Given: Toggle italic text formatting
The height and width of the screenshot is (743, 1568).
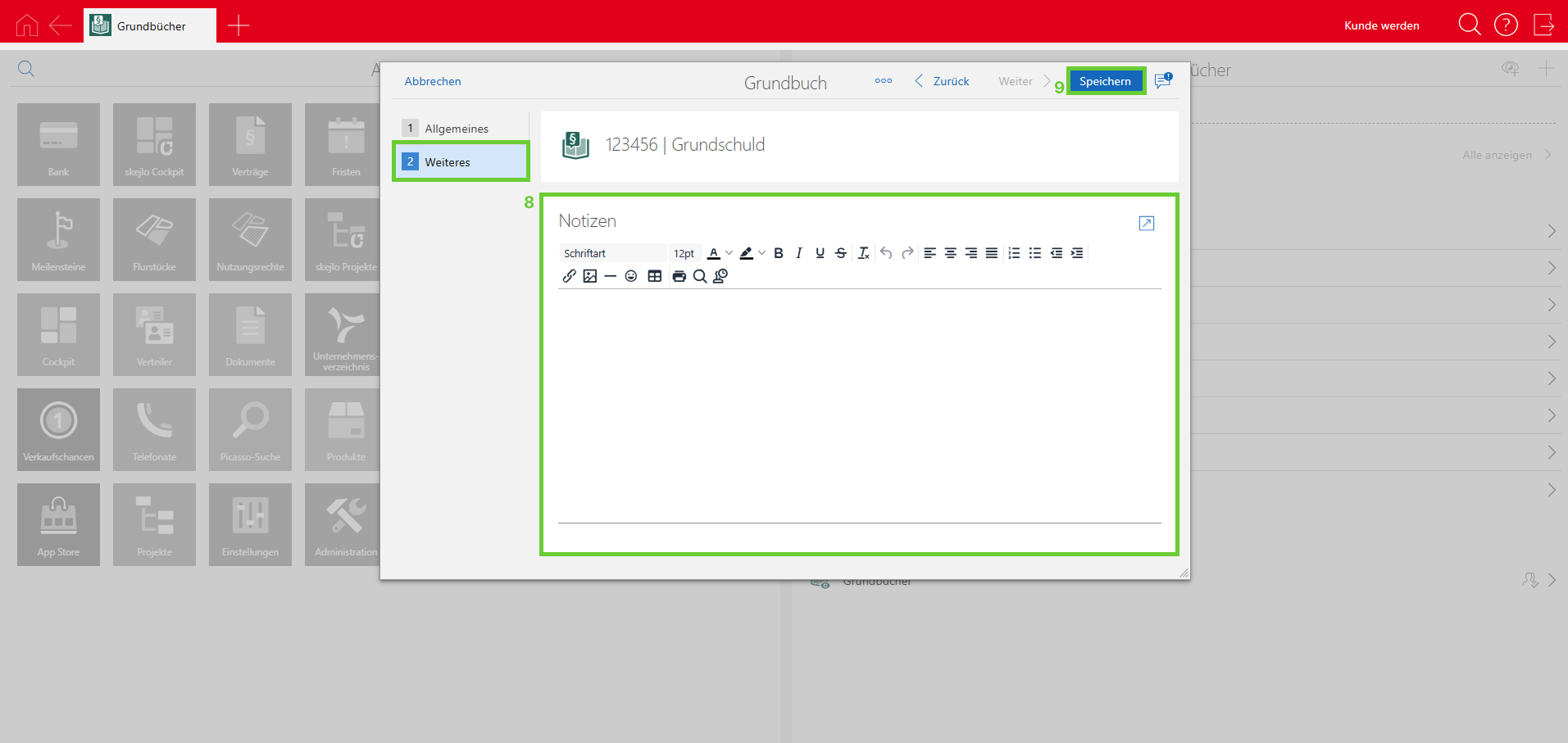Looking at the screenshot, I should coord(799,253).
